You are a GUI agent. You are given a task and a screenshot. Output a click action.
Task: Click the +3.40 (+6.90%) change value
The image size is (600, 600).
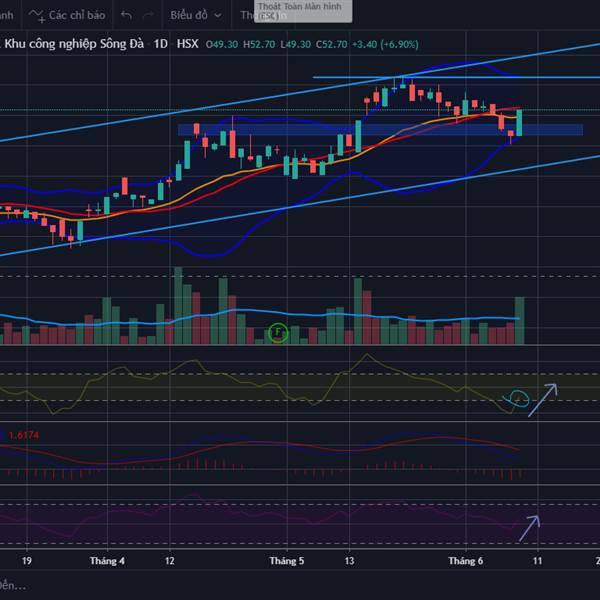coord(385,44)
